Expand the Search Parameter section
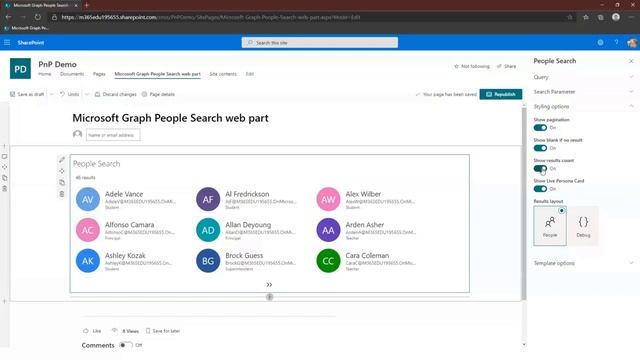 click(x=584, y=92)
